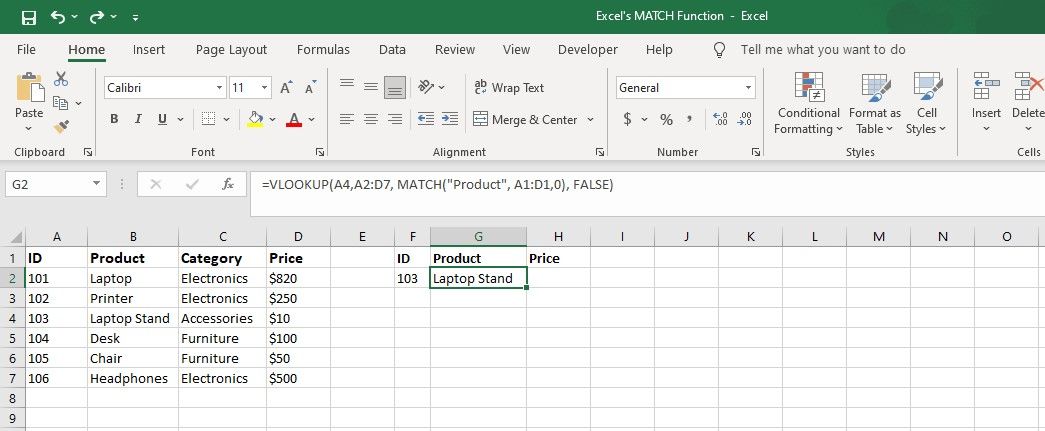Open Format as Table gallery
1045x431 pixels.
(875, 103)
